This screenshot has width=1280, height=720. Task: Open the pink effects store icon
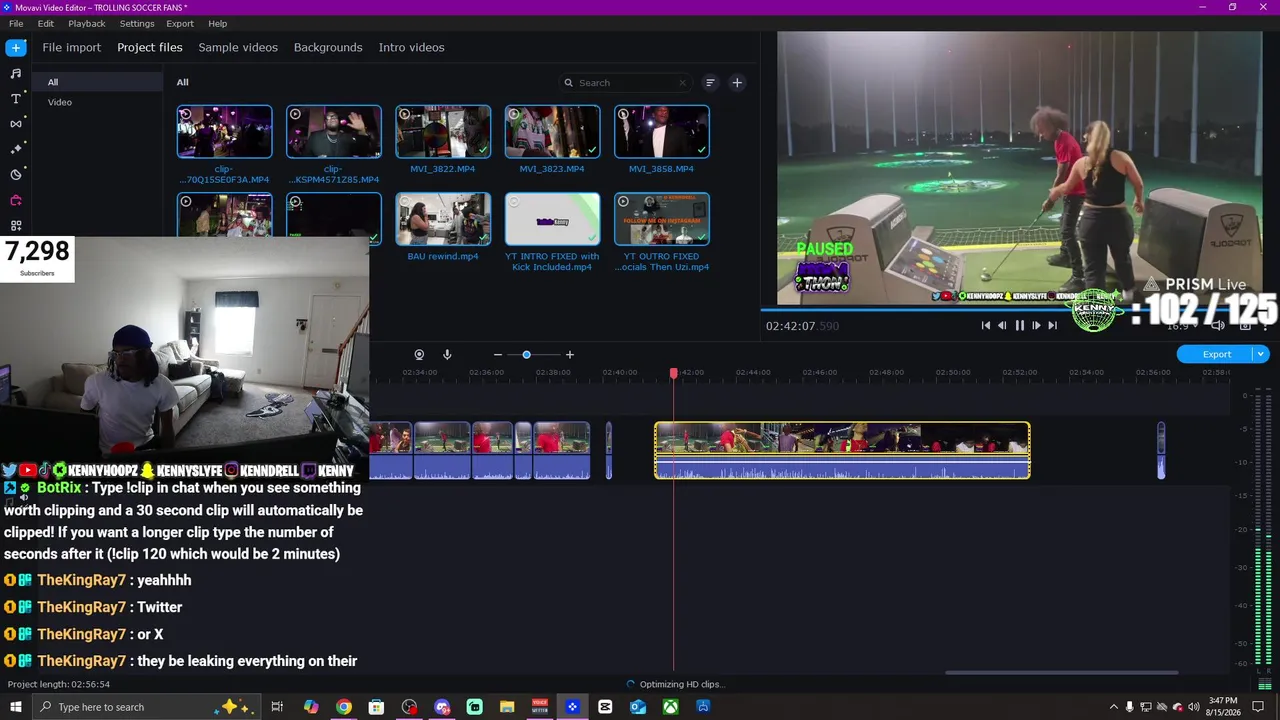pyautogui.click(x=16, y=200)
